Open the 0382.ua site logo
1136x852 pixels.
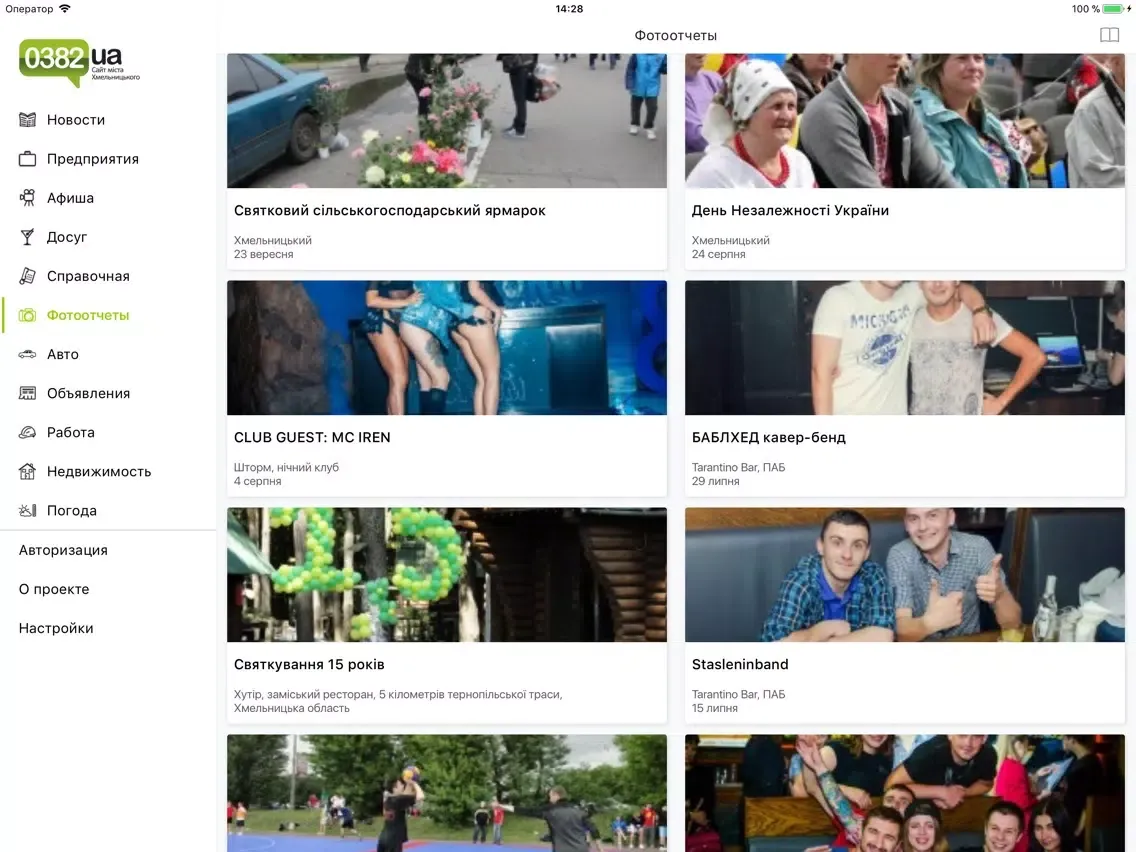coord(79,62)
